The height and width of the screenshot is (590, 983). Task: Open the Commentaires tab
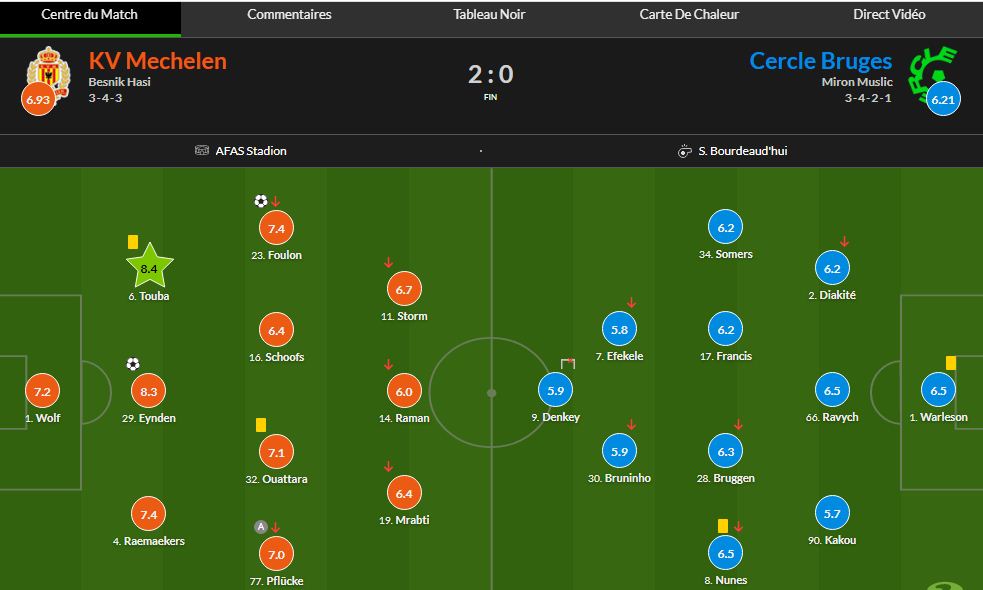[x=289, y=15]
